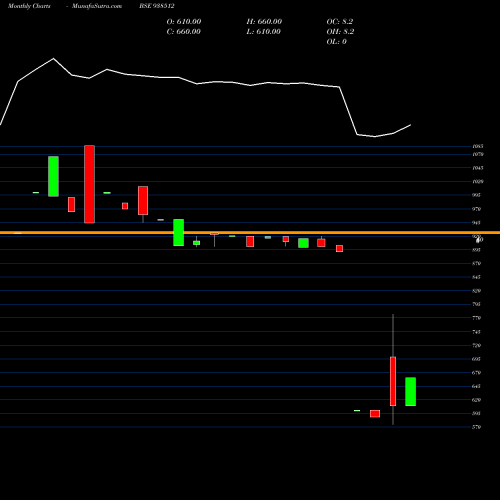The width and height of the screenshot is (500, 500).
Task: Click the 1070 price axis label
Action: point(478,154)
